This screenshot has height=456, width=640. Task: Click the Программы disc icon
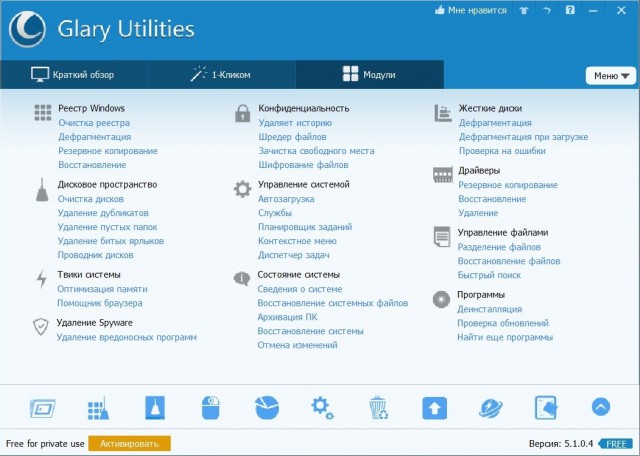click(441, 300)
